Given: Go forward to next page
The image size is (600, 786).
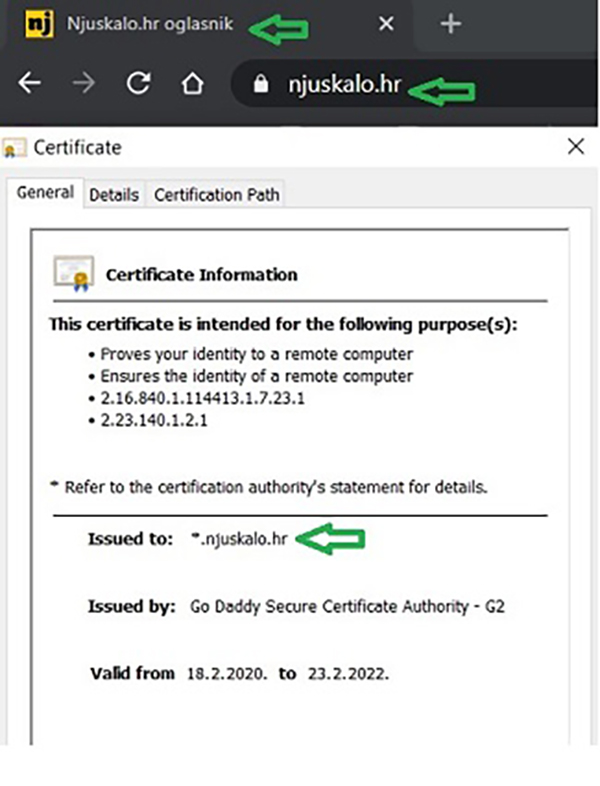Looking at the screenshot, I should (84, 83).
